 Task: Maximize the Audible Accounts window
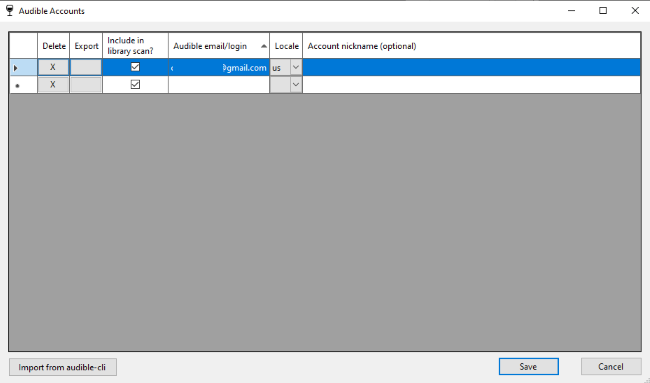point(603,11)
